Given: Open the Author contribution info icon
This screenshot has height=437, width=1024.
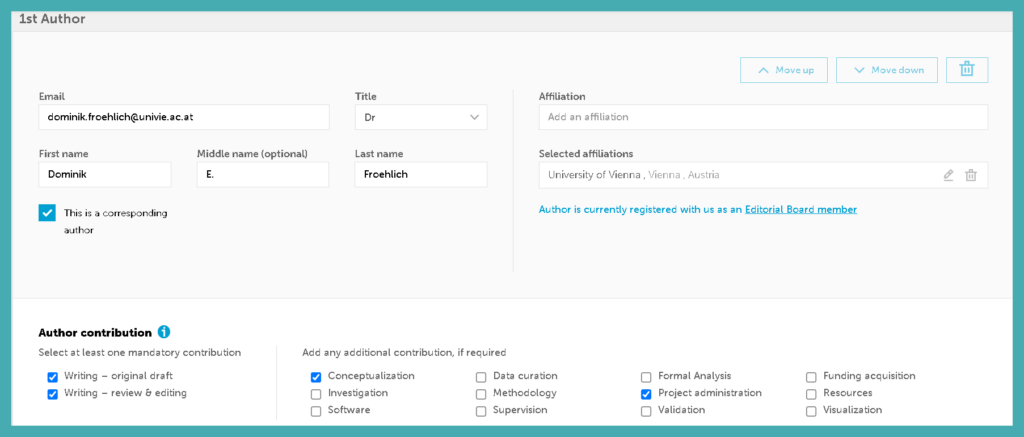Looking at the screenshot, I should (x=164, y=332).
